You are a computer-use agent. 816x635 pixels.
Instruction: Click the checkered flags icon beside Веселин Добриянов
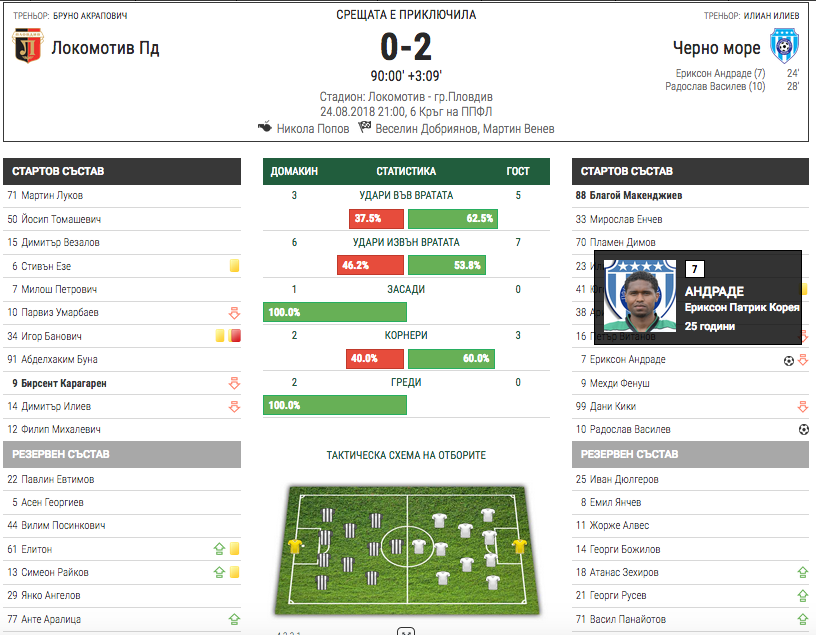365,128
